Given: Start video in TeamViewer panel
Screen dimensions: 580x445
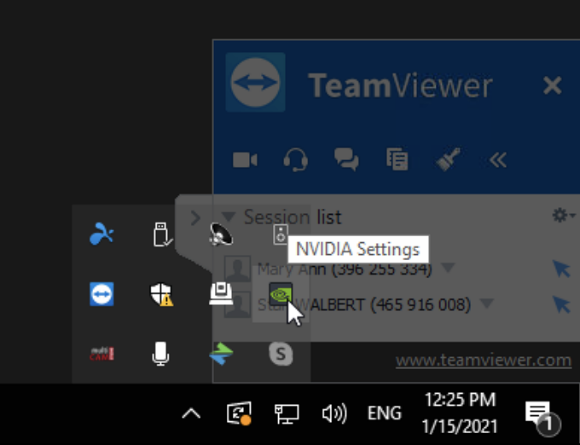Looking at the screenshot, I should (x=245, y=160).
